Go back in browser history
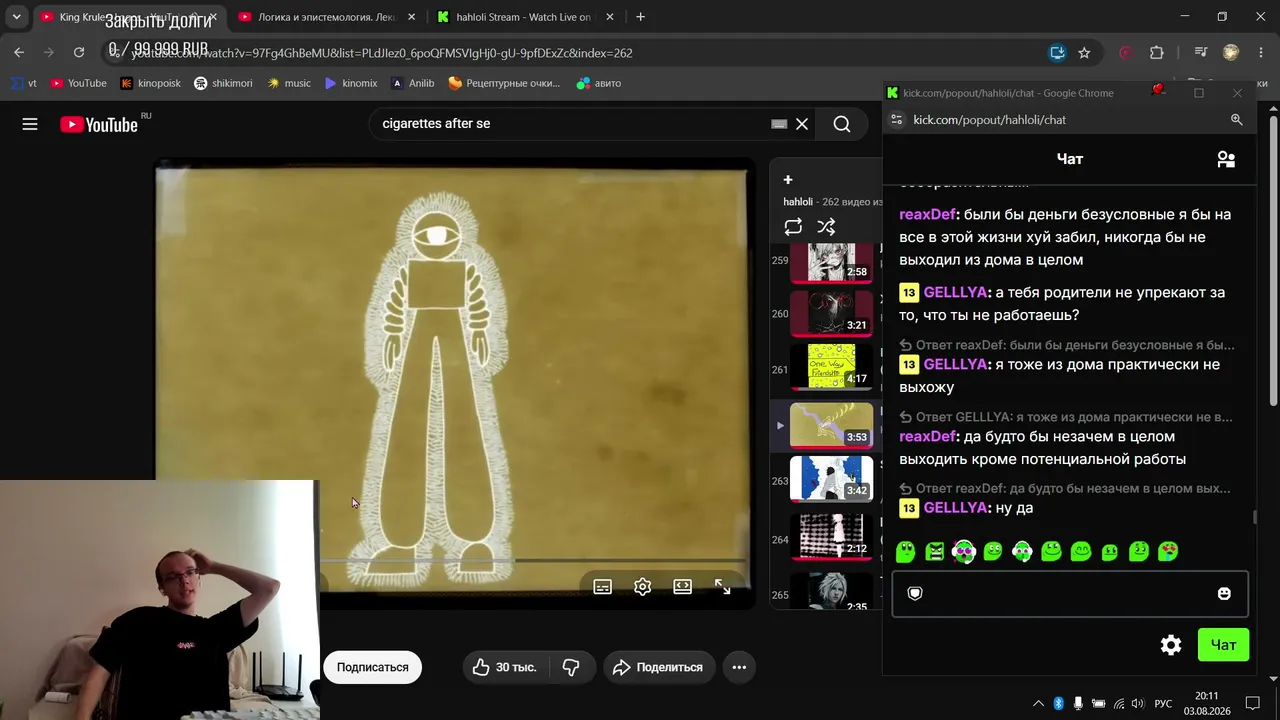This screenshot has width=1280, height=720. pyautogui.click(x=19, y=53)
